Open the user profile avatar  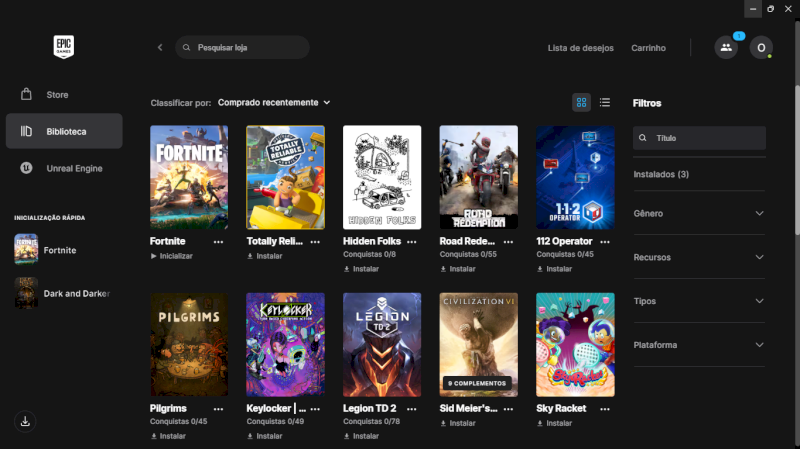[x=761, y=47]
